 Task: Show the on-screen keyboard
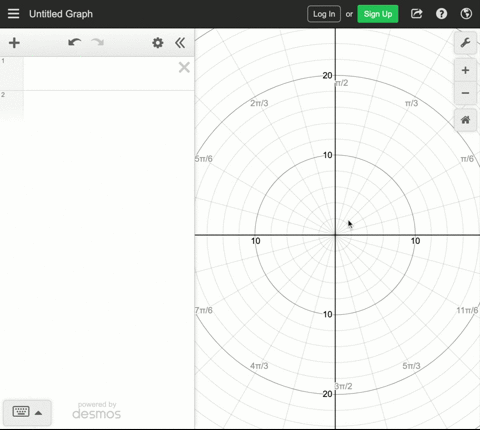(x=21, y=412)
